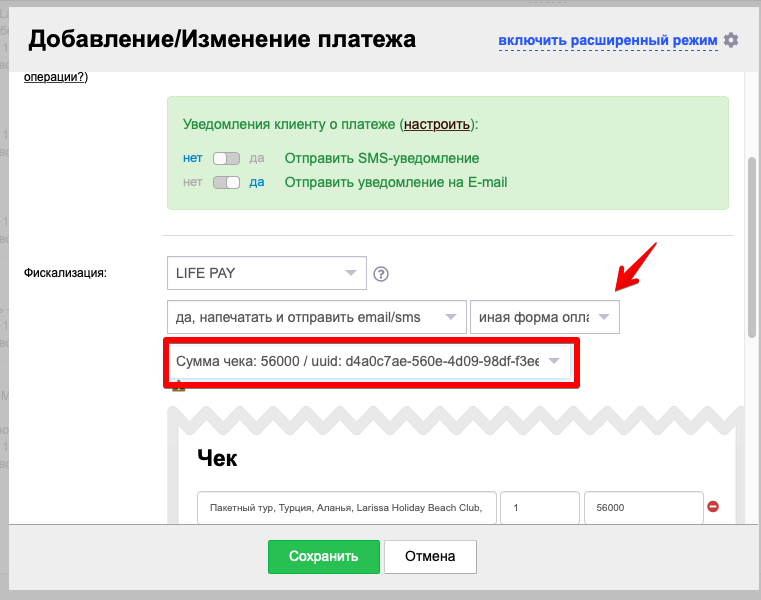Click the 'операции?)' link
This screenshot has width=761, height=600.
pyautogui.click(x=56, y=77)
